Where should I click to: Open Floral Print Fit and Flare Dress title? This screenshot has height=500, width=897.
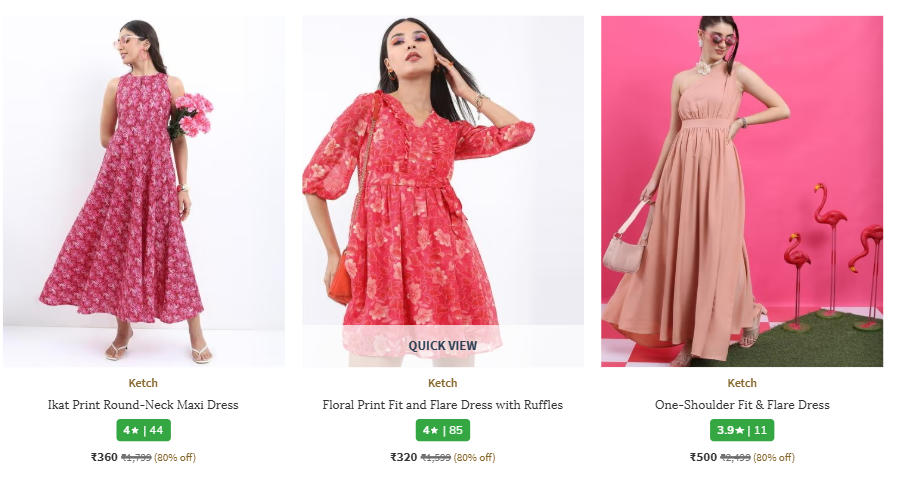[x=442, y=405]
